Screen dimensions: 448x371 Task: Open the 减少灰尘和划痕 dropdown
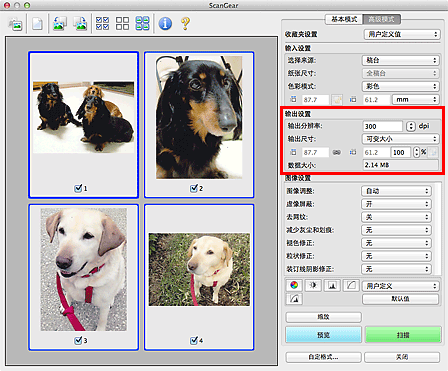click(x=396, y=230)
